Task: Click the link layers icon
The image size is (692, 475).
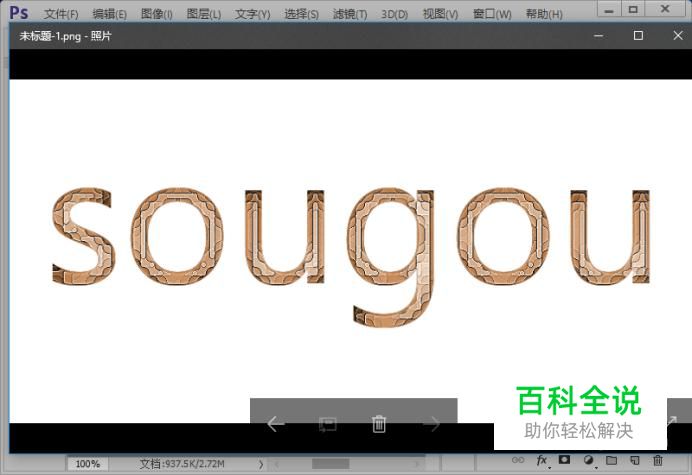Action: [518, 460]
